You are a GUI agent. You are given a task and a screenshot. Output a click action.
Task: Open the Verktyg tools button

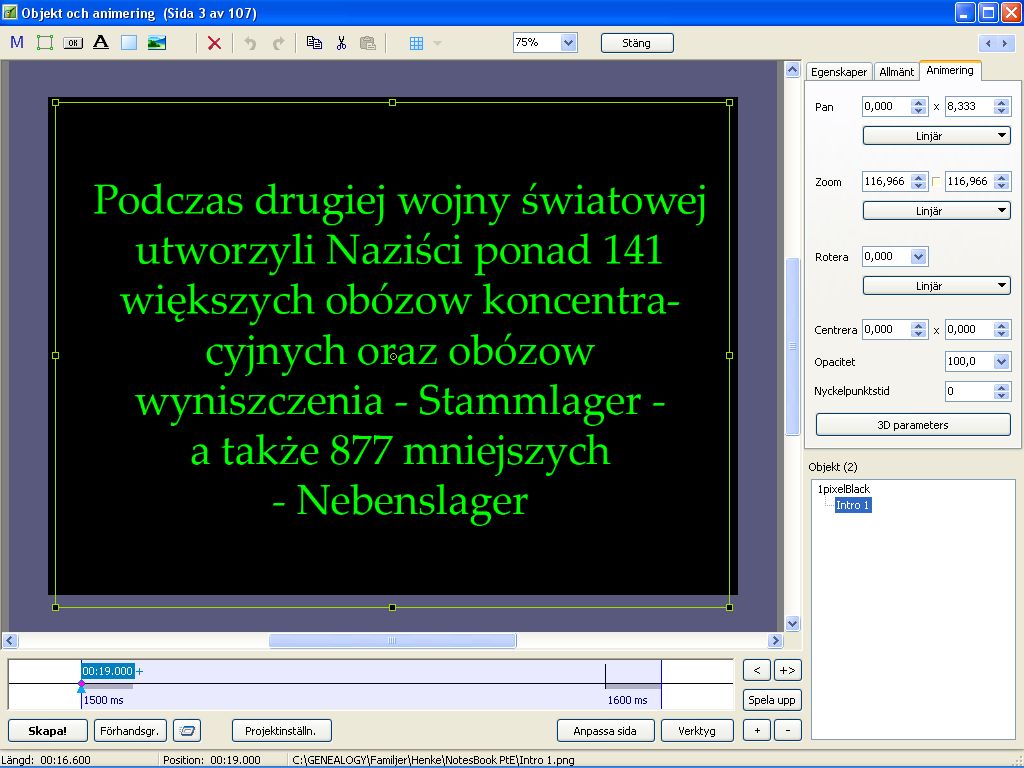tap(697, 731)
